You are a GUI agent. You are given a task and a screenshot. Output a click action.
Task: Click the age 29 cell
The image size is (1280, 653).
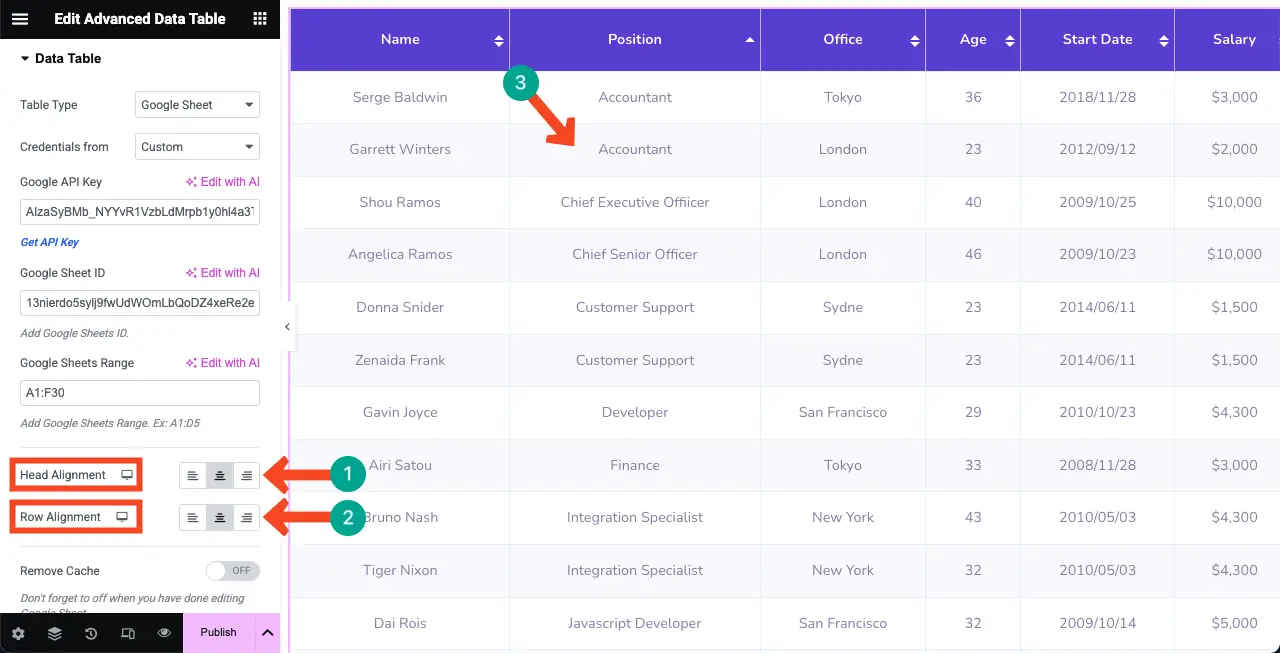(x=973, y=412)
